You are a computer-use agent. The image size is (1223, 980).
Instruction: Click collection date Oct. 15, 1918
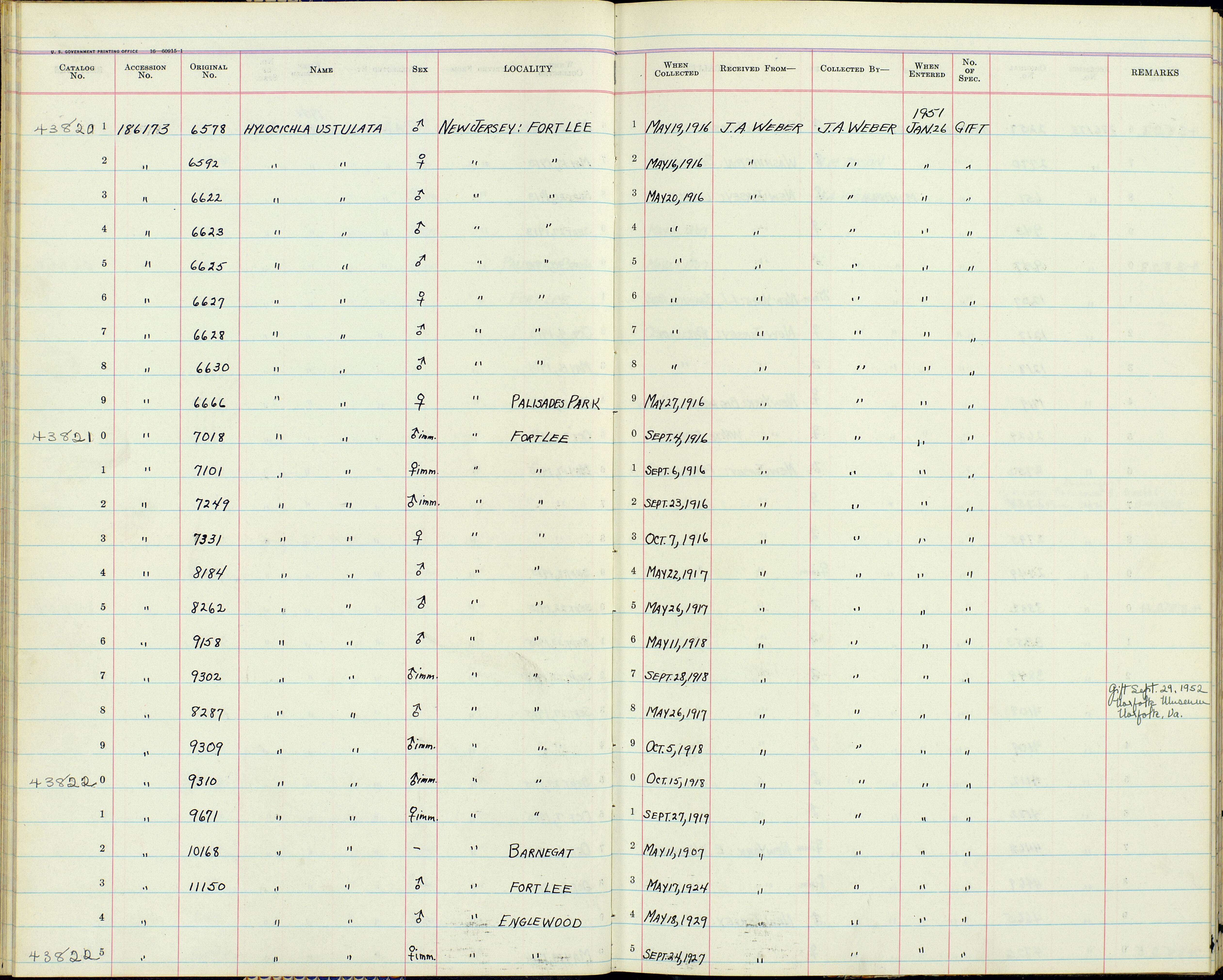676,781
